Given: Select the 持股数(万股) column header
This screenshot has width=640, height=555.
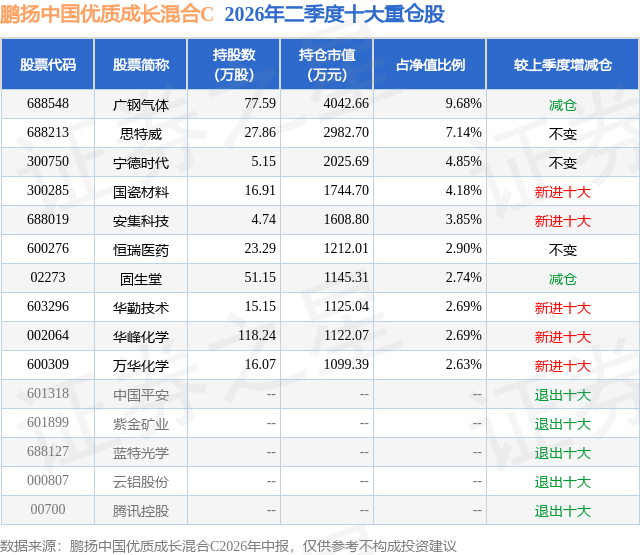Looking at the screenshot, I should (234, 64).
